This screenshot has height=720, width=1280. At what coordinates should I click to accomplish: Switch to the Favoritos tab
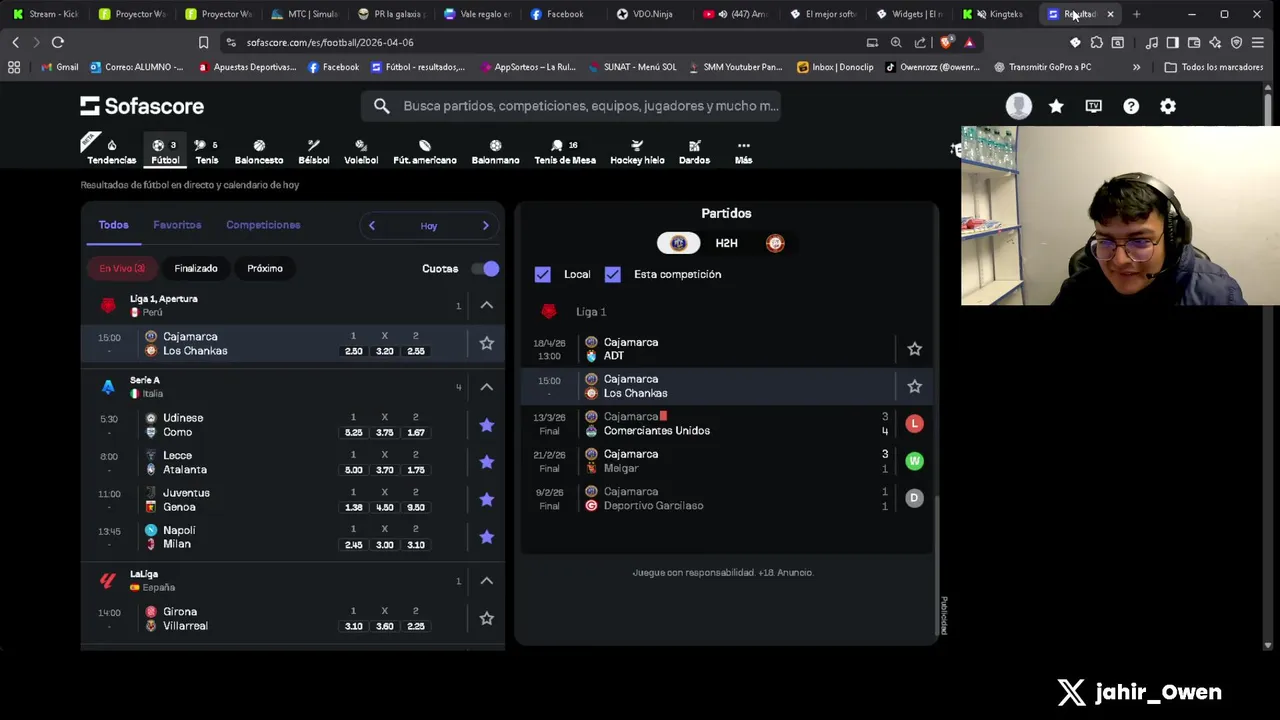click(x=177, y=225)
